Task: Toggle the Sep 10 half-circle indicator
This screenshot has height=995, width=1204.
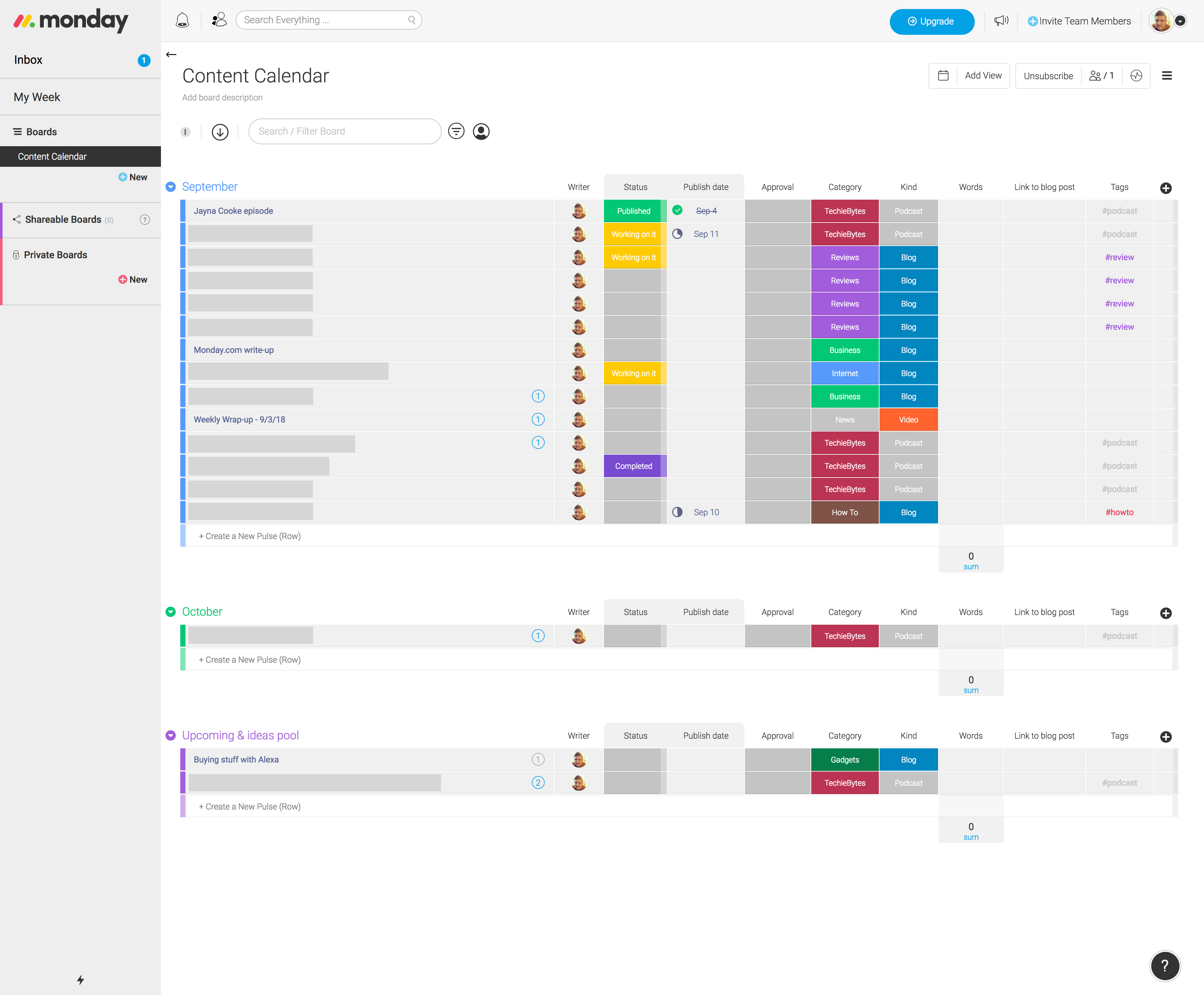Action: pyautogui.click(x=677, y=512)
